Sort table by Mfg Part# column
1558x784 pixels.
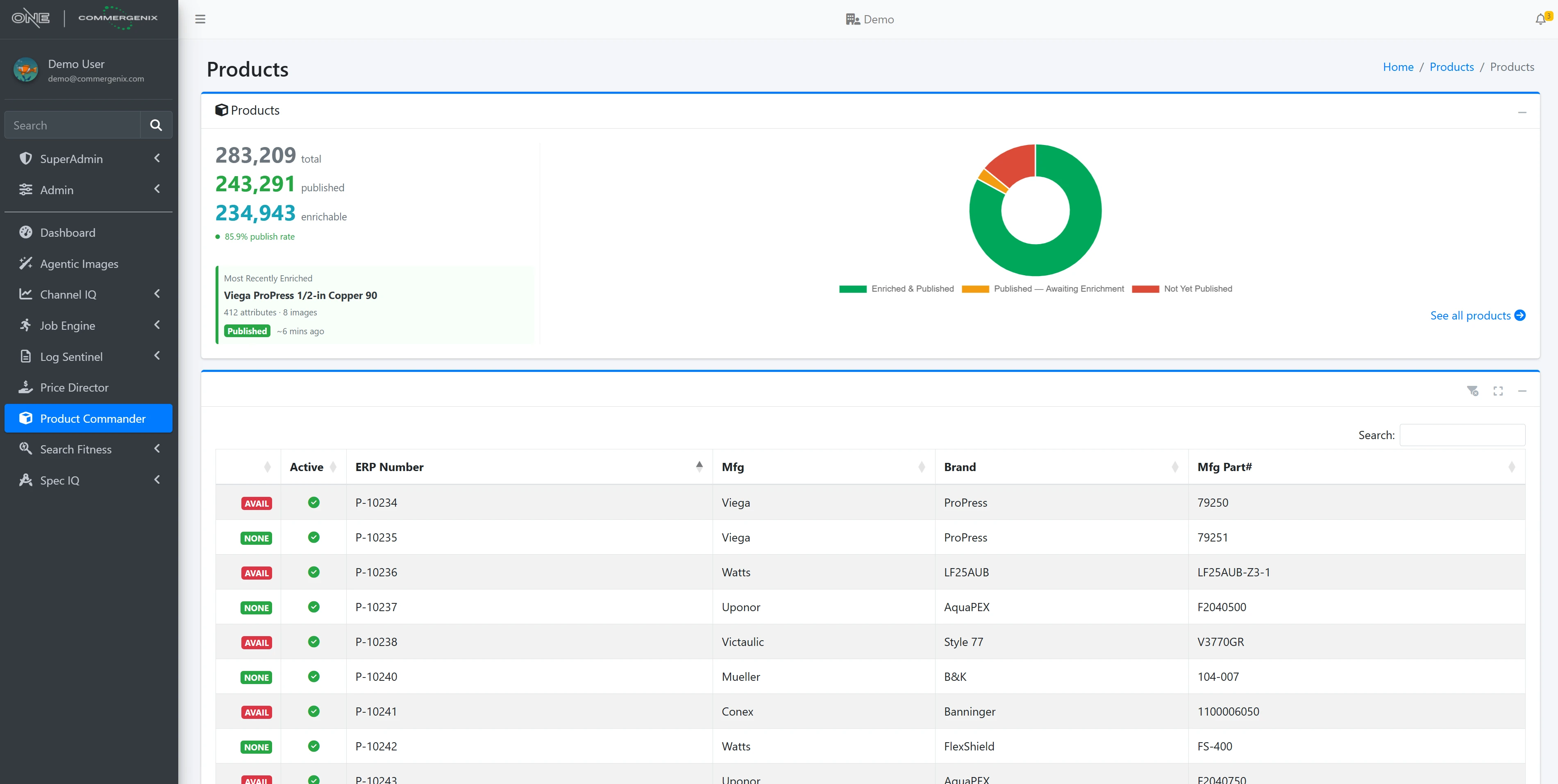pos(1357,467)
